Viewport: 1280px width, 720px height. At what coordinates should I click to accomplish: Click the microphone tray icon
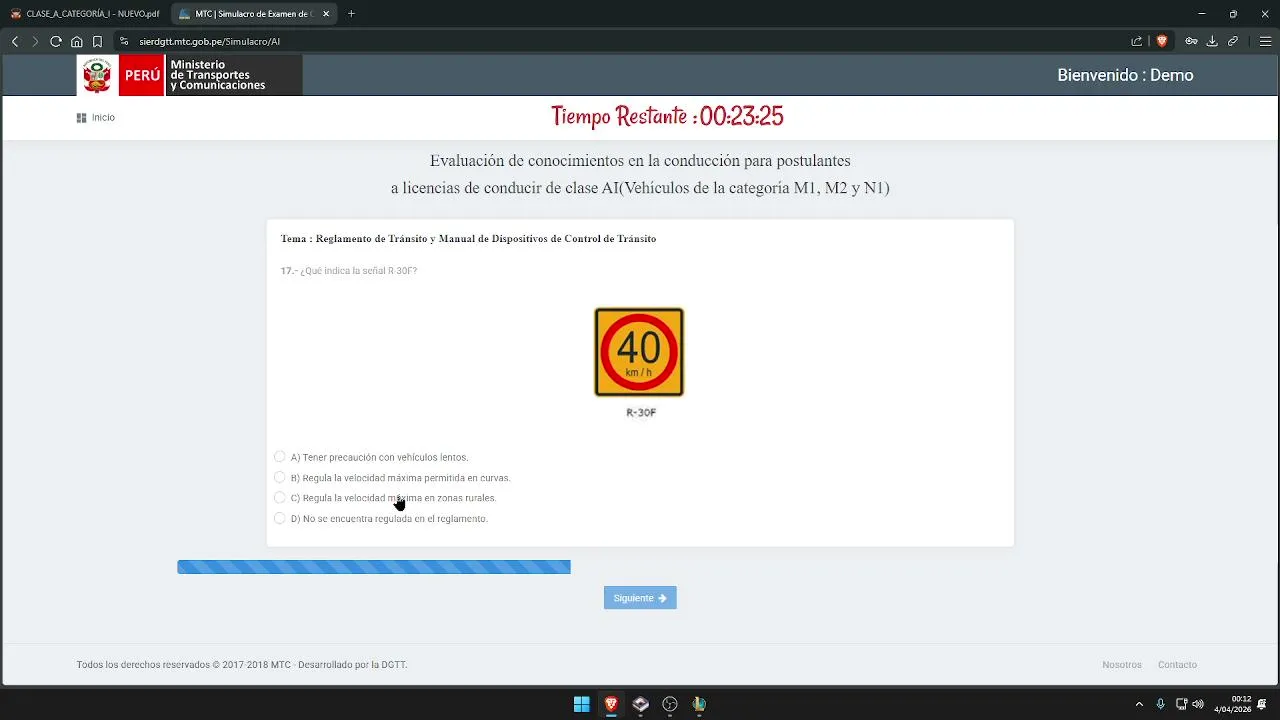coord(1161,704)
